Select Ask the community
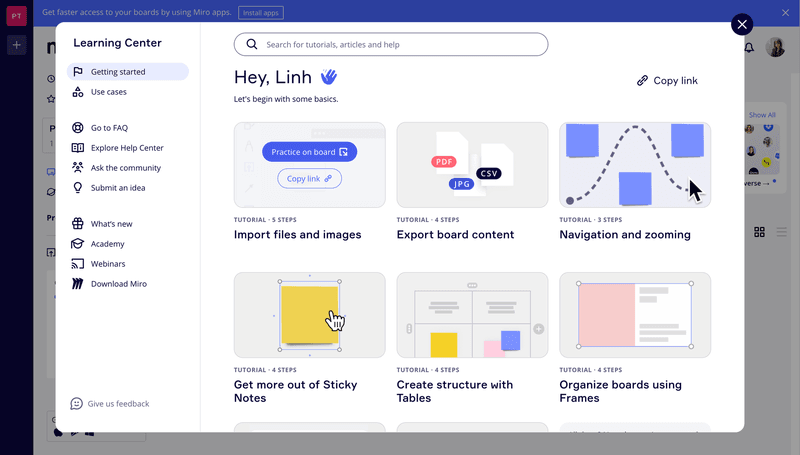 [128, 167]
